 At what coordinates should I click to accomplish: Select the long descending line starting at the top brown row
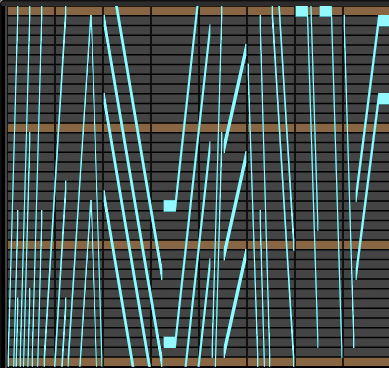coord(139,143)
